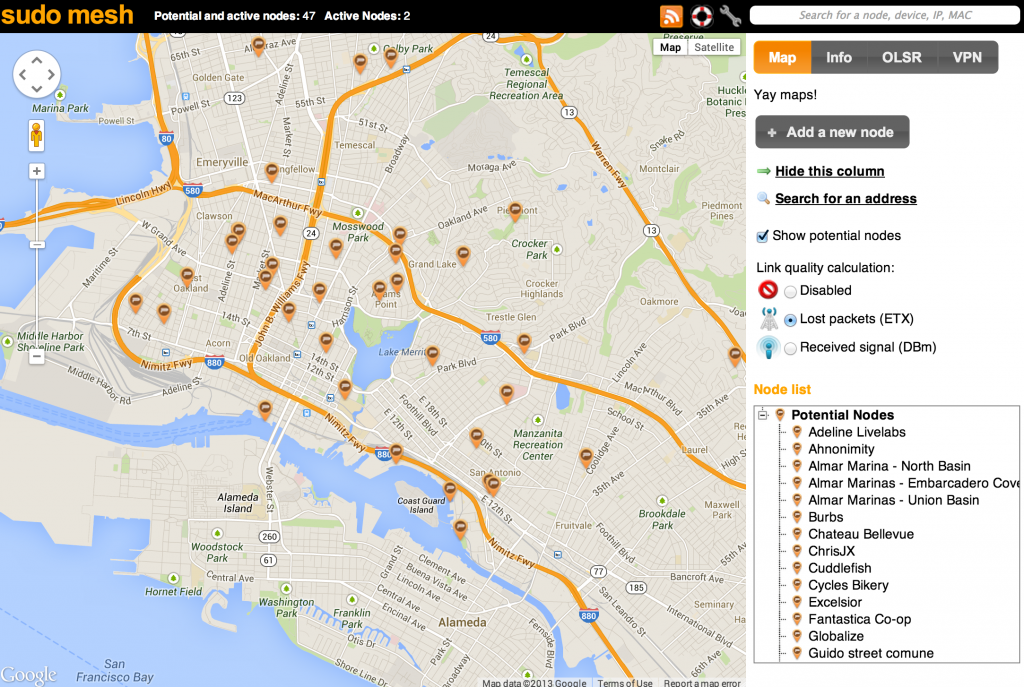Click Search for an address link
This screenshot has width=1024, height=687.
point(846,199)
